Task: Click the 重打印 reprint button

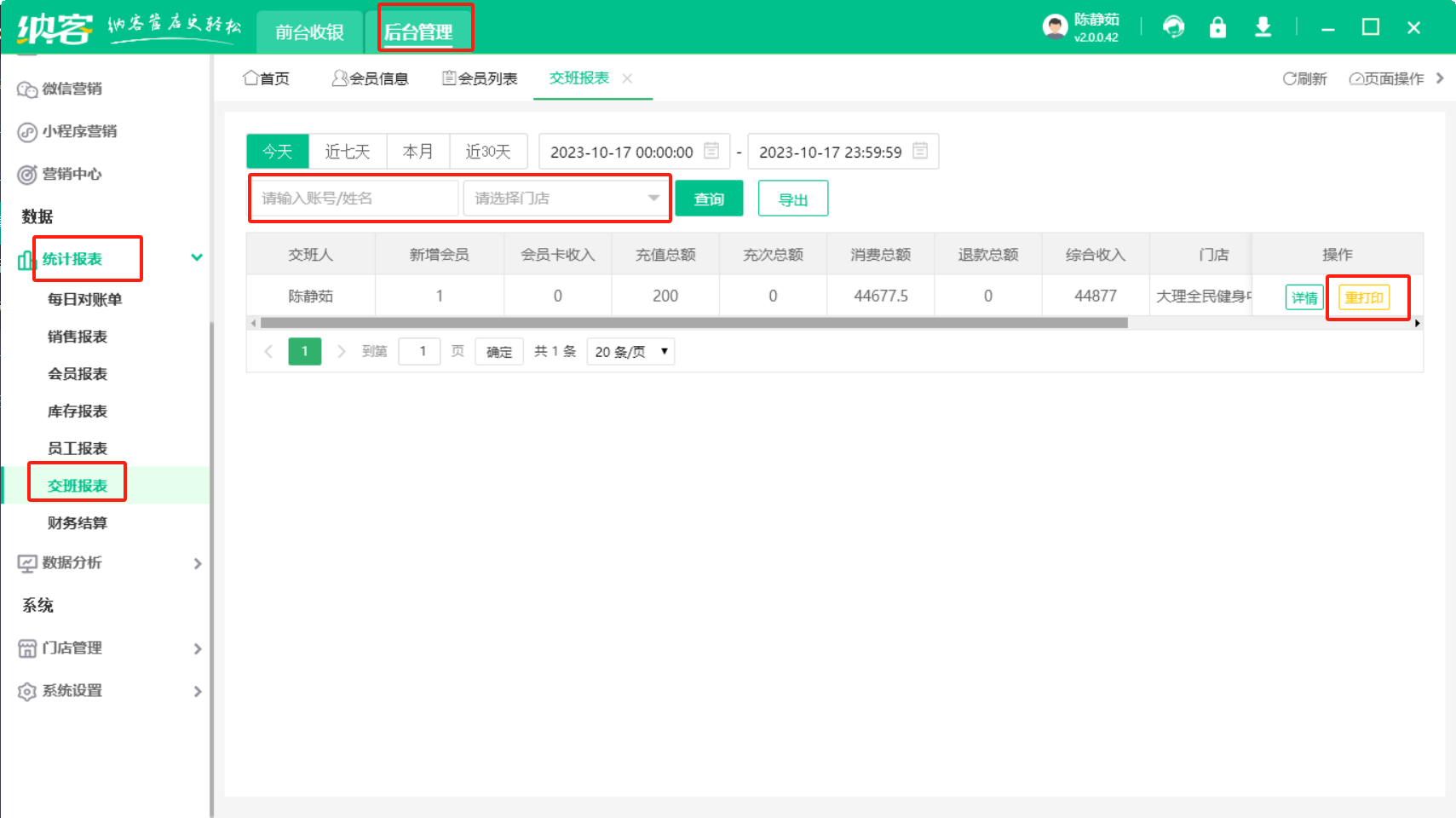Action: pyautogui.click(x=1364, y=297)
